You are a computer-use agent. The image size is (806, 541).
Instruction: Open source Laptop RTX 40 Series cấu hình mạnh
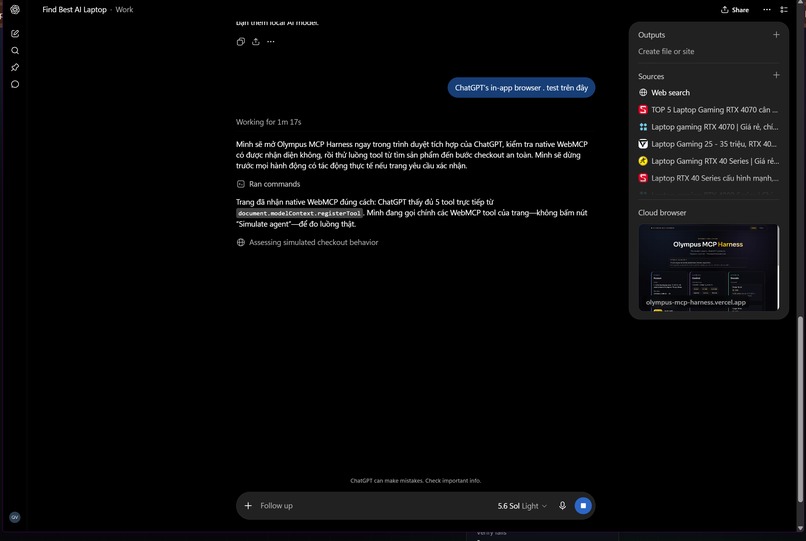click(x=708, y=178)
